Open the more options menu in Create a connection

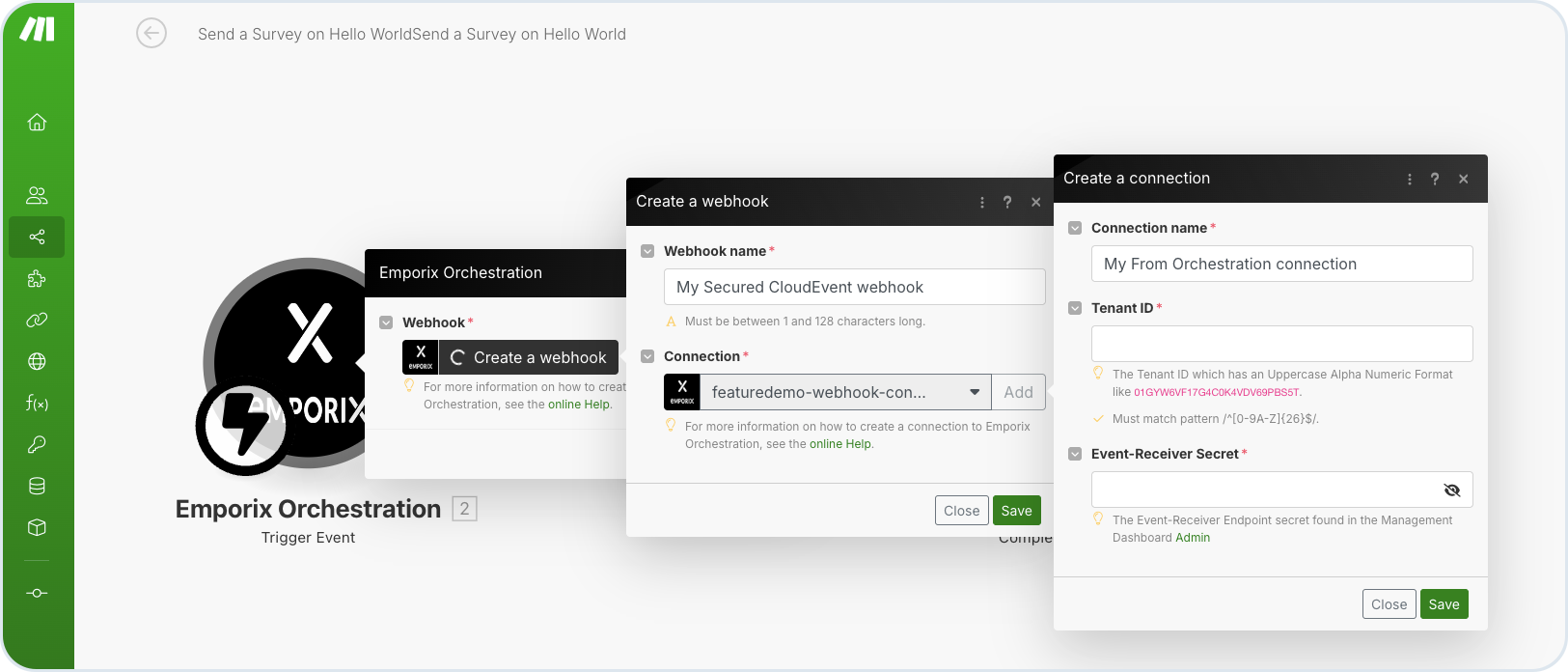pyautogui.click(x=1410, y=180)
